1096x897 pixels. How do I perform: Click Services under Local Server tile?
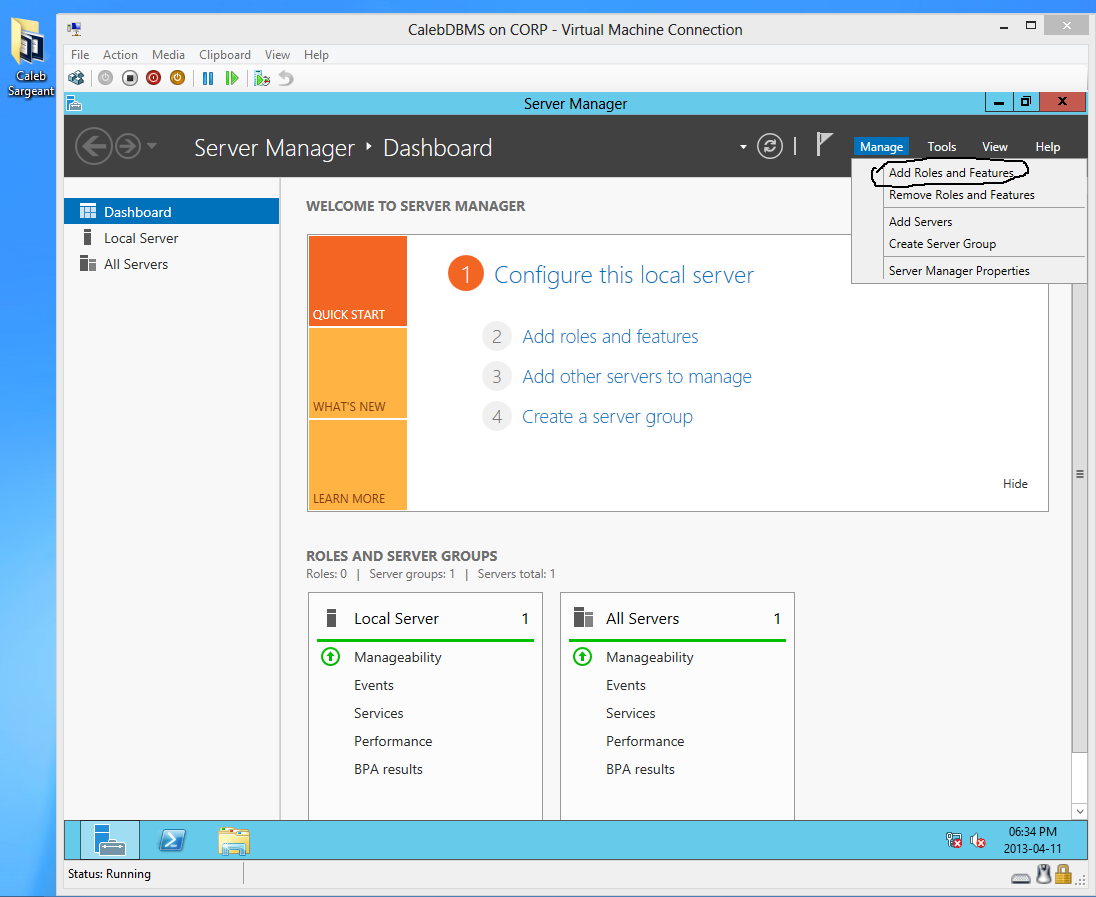pyautogui.click(x=378, y=713)
